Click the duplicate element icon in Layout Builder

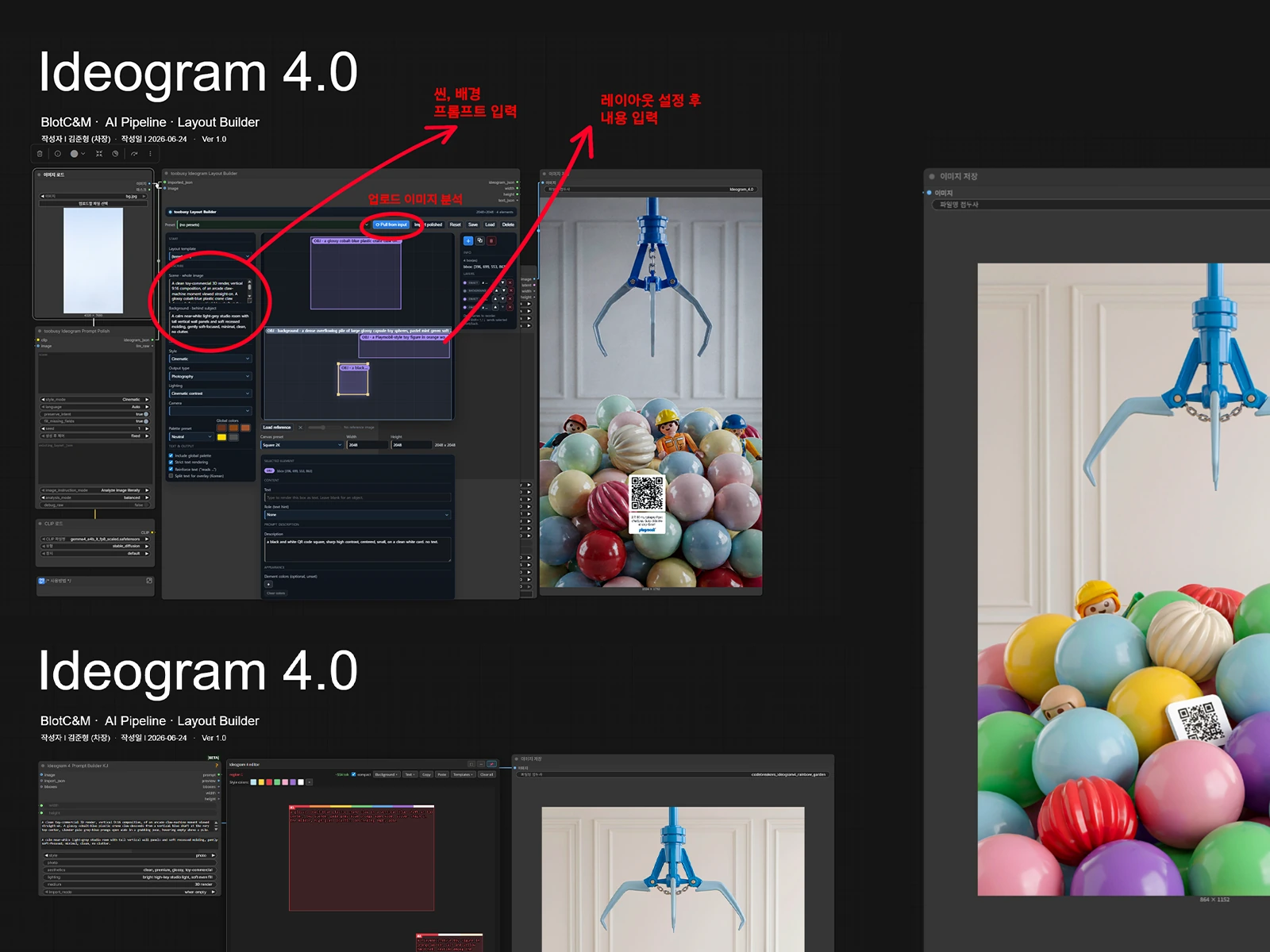point(479,240)
